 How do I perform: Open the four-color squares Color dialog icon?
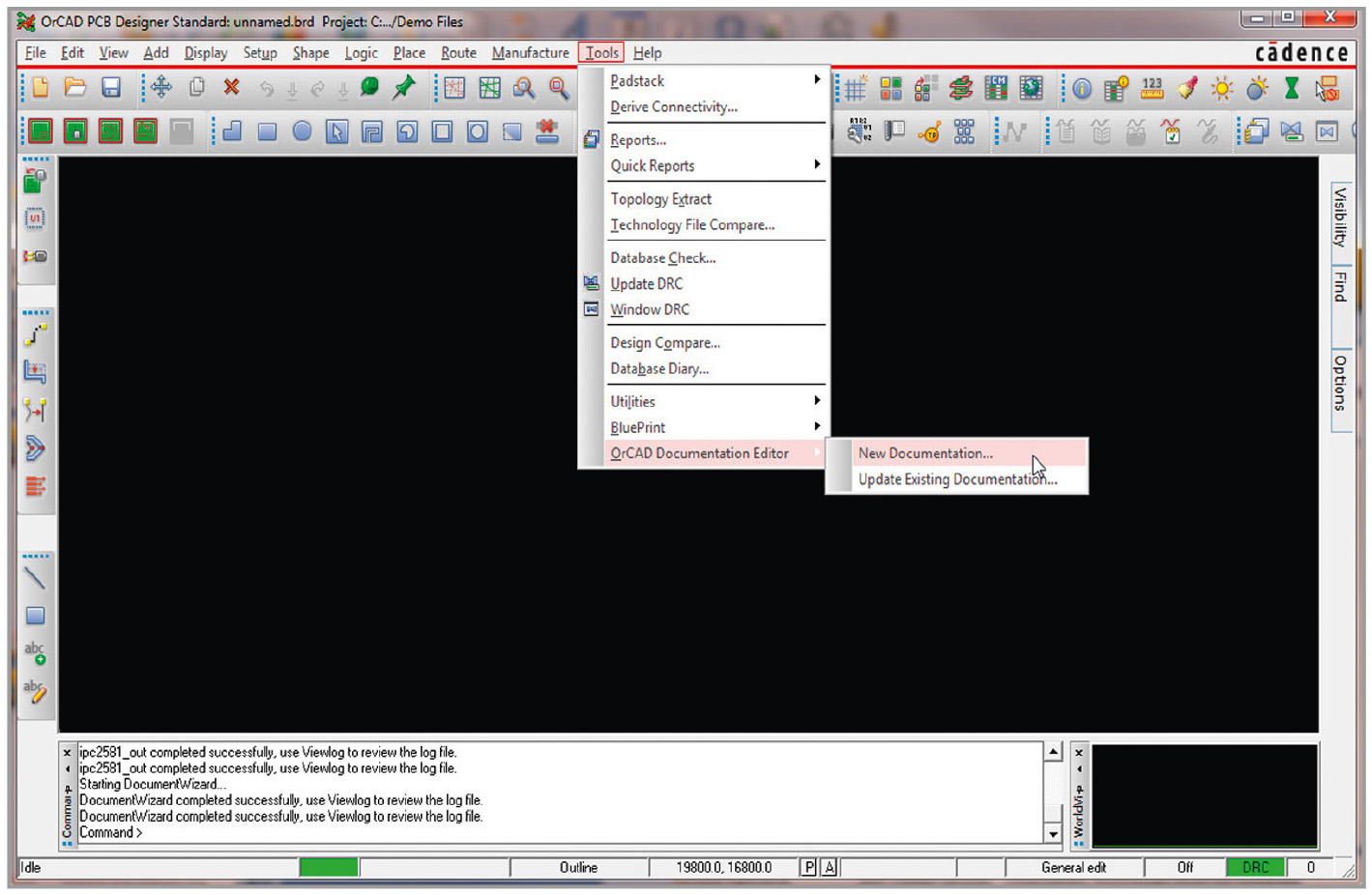click(890, 89)
